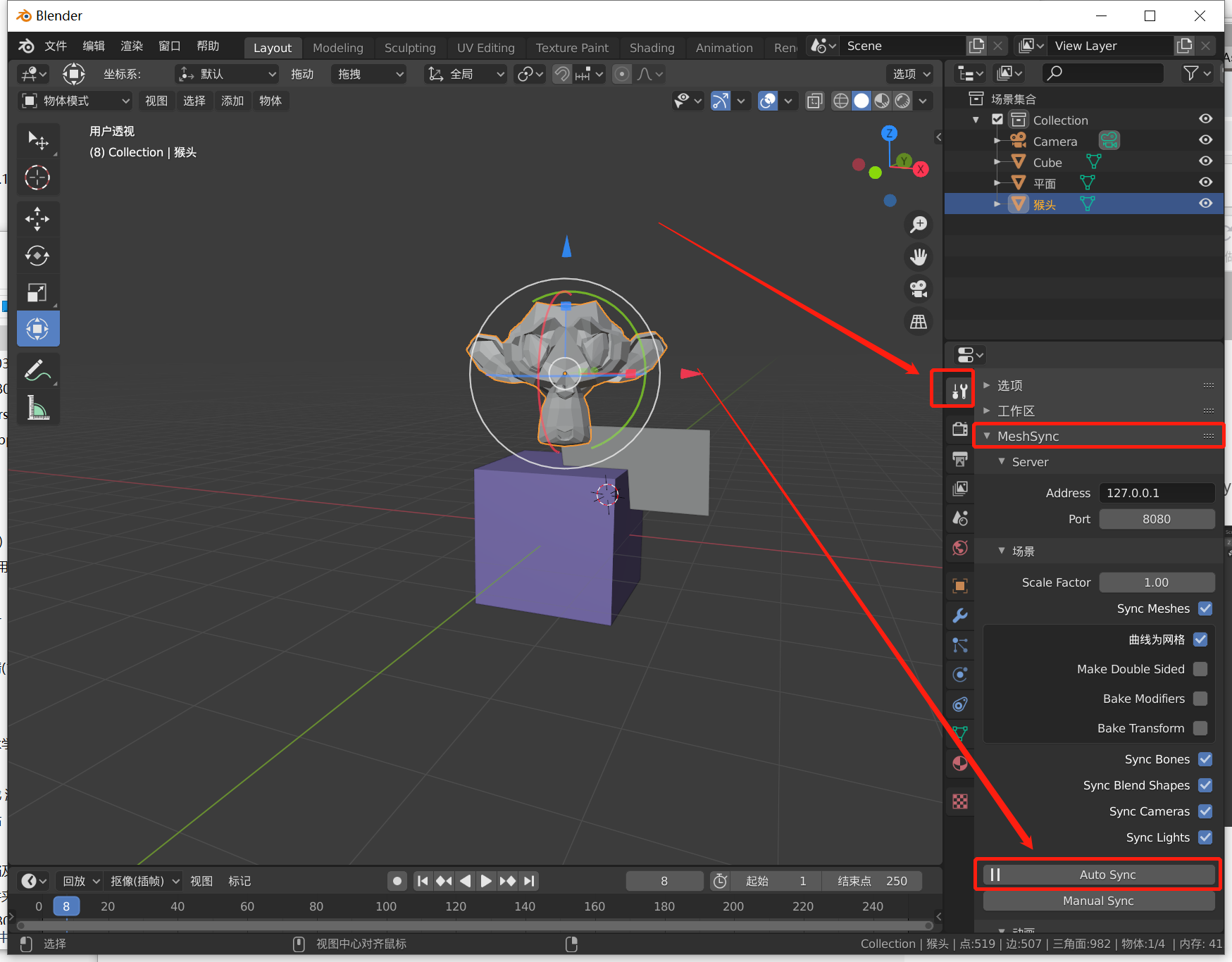This screenshot has width=1232, height=962.
Task: Toggle viewport camera view icon
Action: [x=918, y=289]
